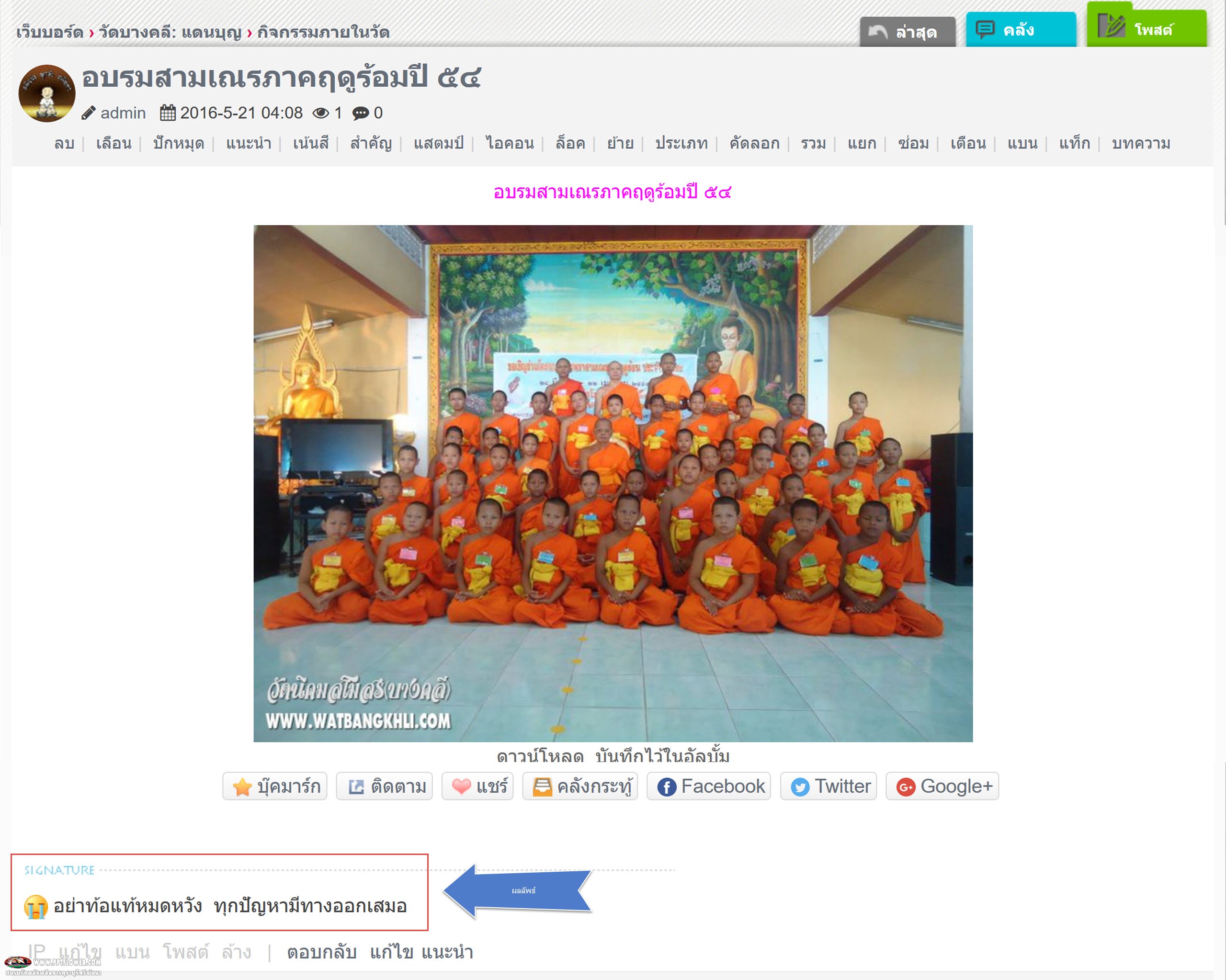Share post via Twitter button
This screenshot has height=980, width=1226.
point(829,786)
